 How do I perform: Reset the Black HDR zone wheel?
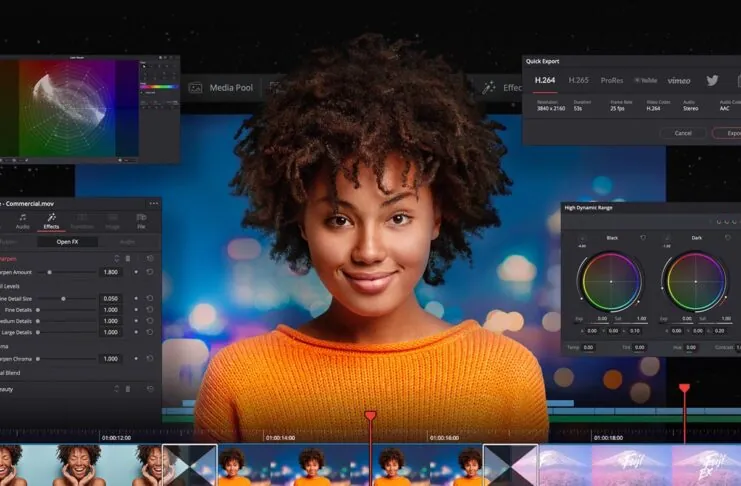point(643,238)
